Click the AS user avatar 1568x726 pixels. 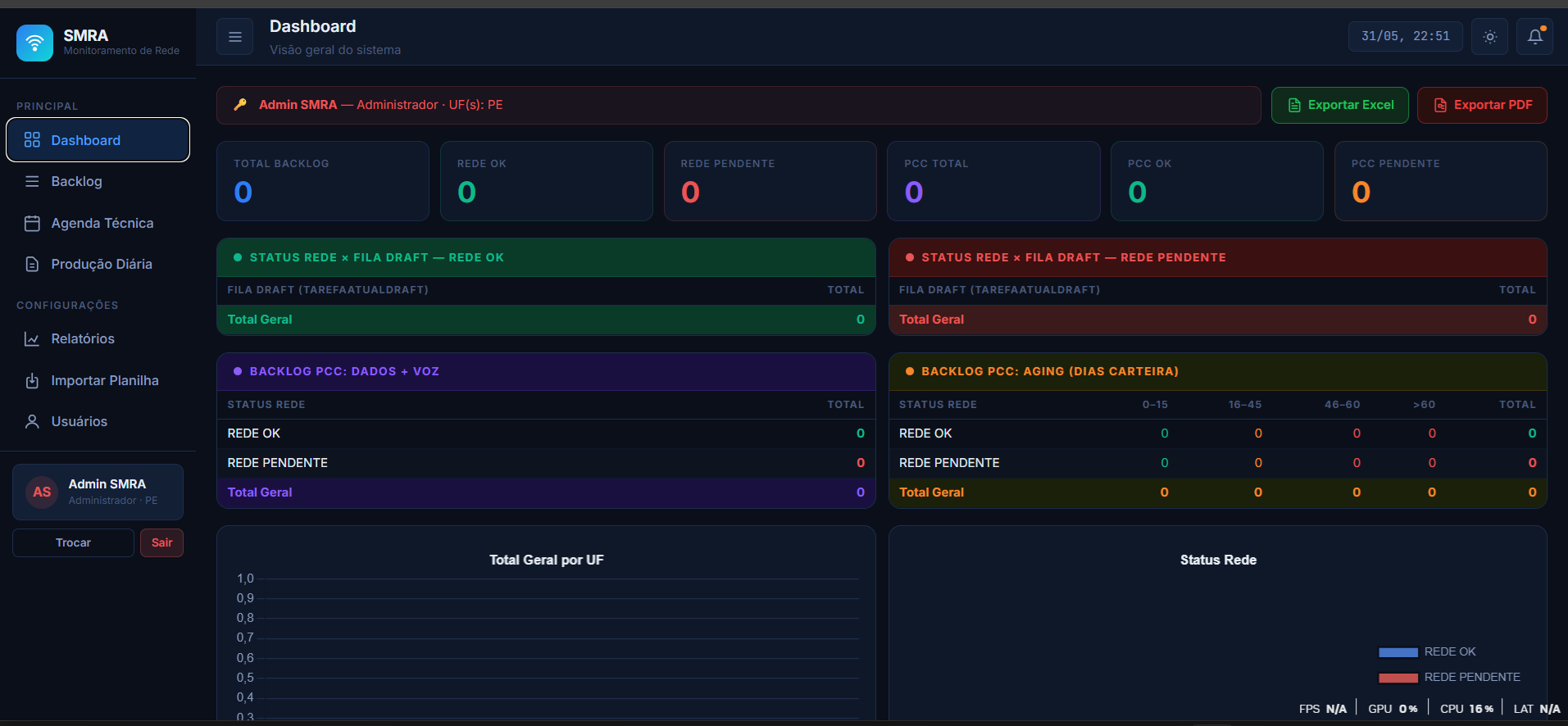[42, 492]
